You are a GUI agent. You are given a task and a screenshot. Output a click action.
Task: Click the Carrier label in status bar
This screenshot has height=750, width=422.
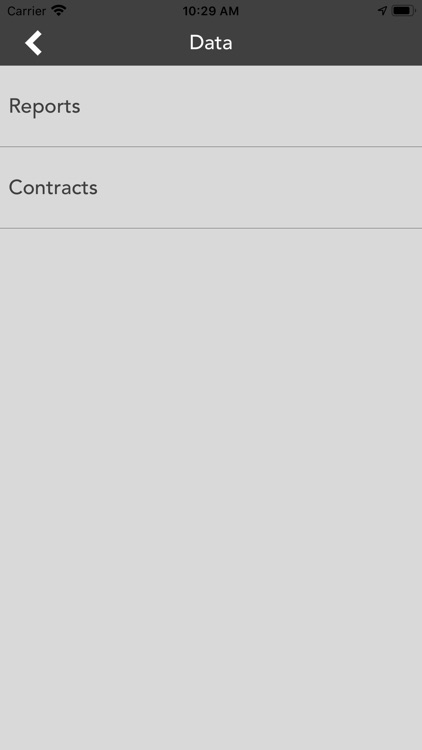26,11
